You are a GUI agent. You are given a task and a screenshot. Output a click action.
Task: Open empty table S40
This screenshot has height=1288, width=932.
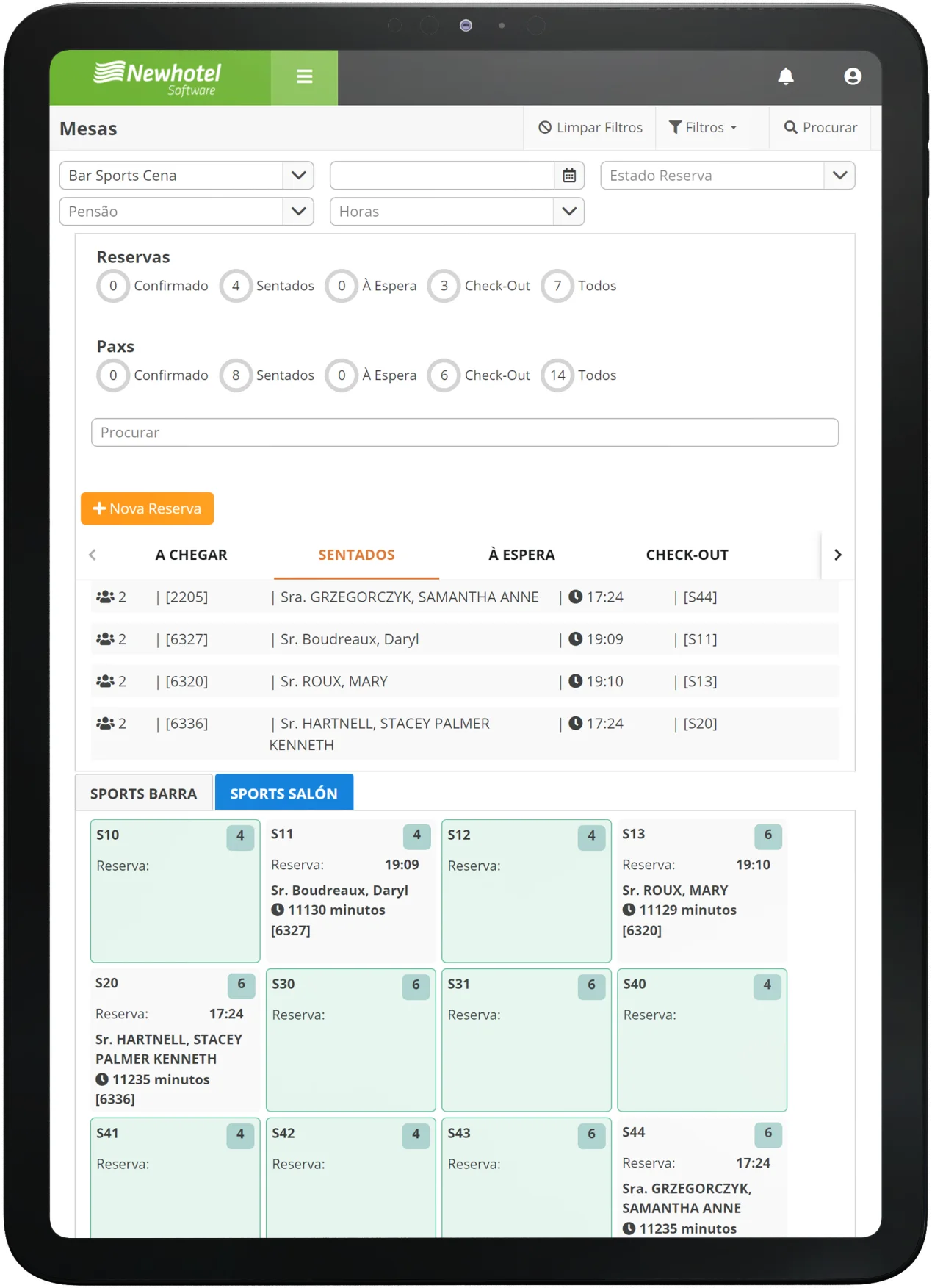702,1040
